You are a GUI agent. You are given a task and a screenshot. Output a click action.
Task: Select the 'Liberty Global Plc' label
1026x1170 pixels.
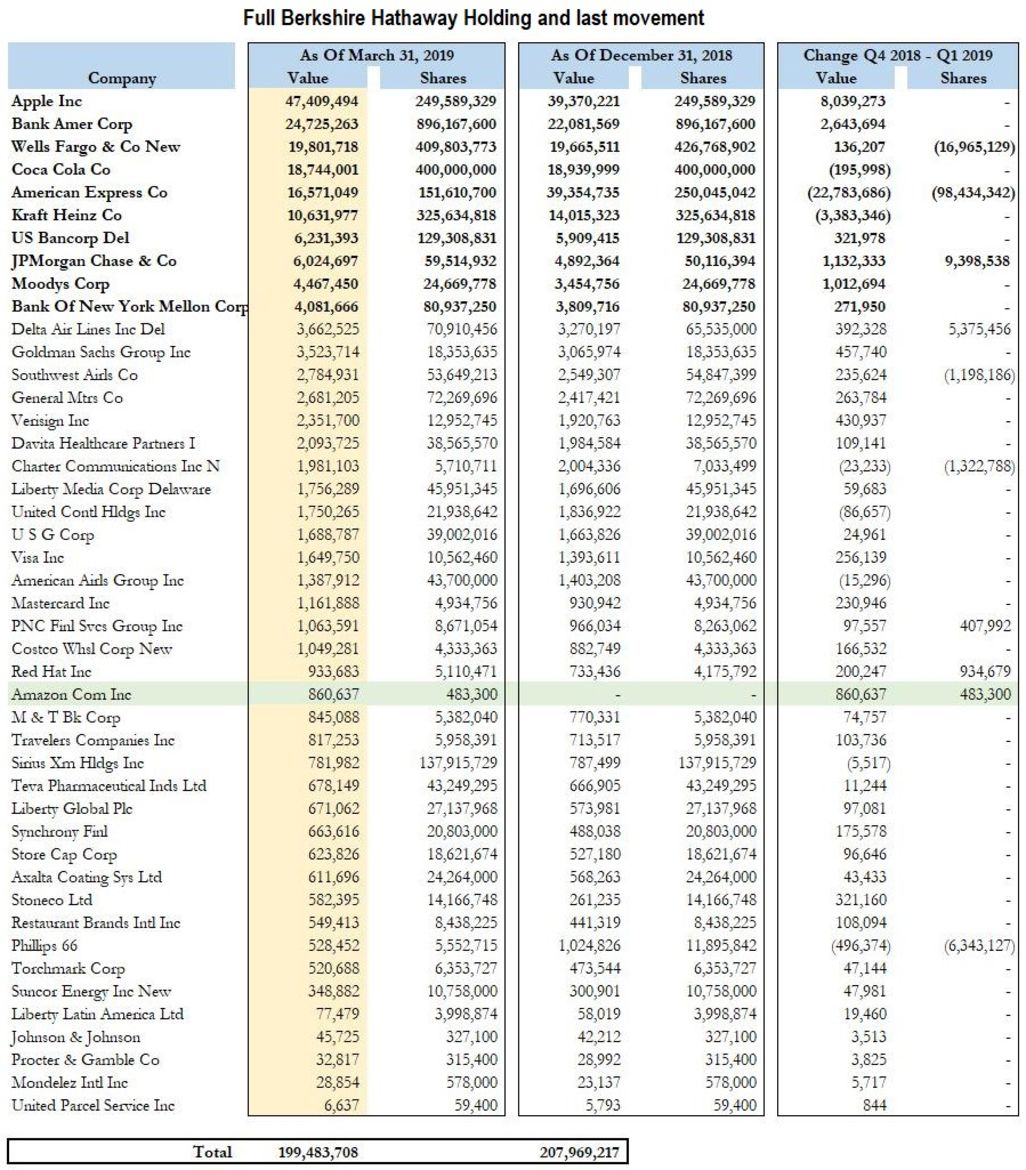tap(72, 809)
